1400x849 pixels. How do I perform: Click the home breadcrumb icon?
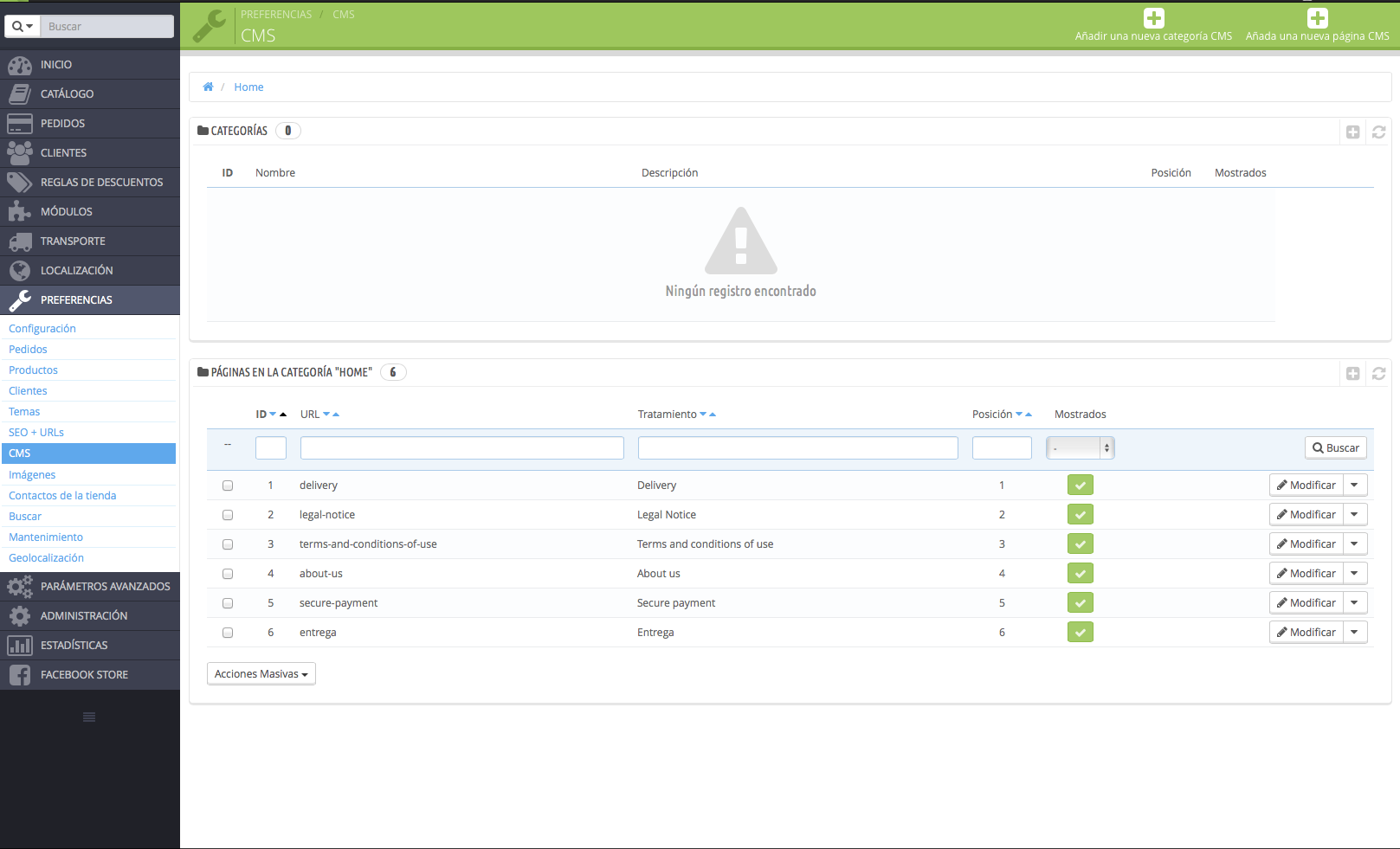point(208,87)
